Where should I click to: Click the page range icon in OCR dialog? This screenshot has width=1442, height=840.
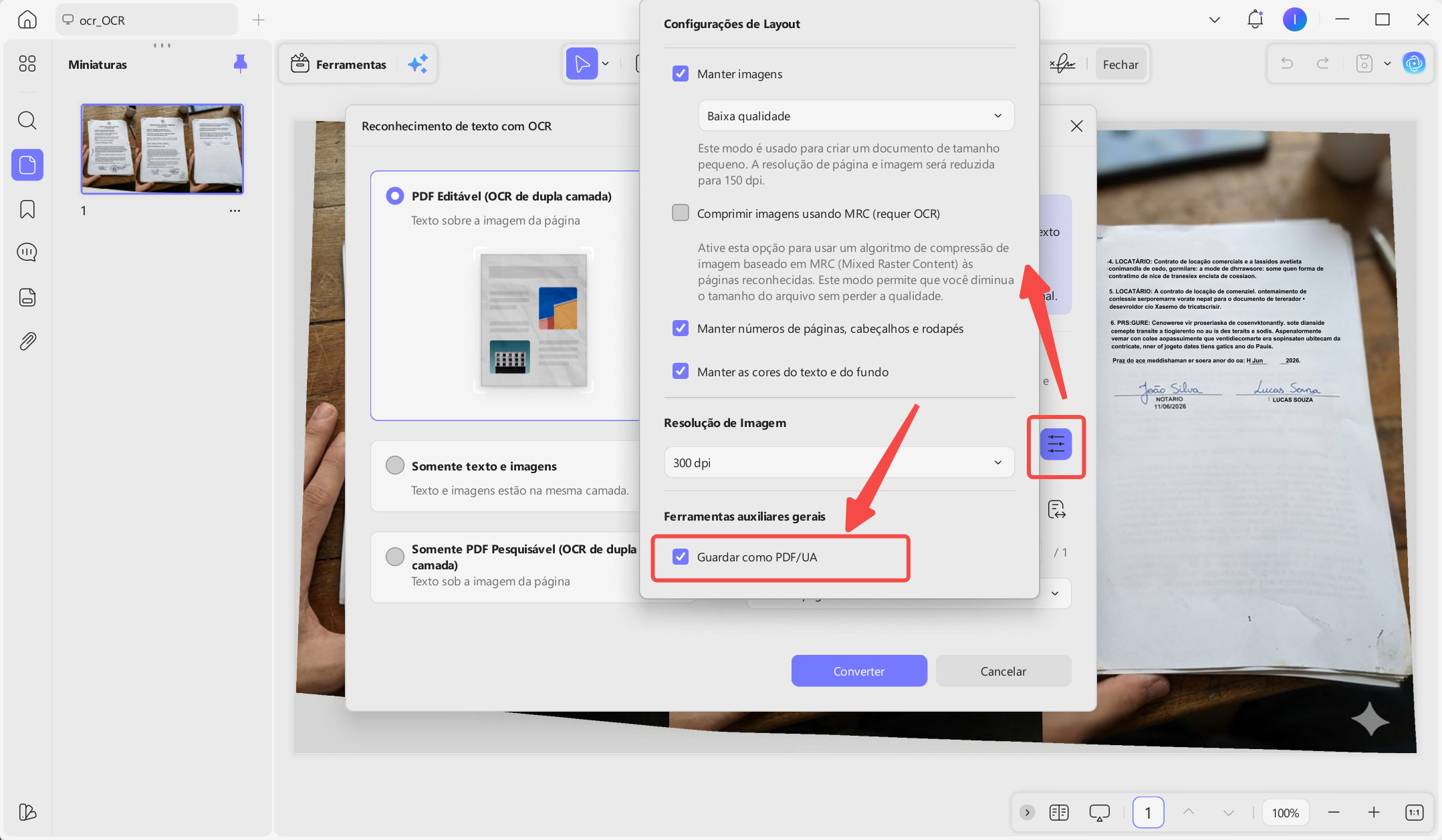click(x=1057, y=510)
